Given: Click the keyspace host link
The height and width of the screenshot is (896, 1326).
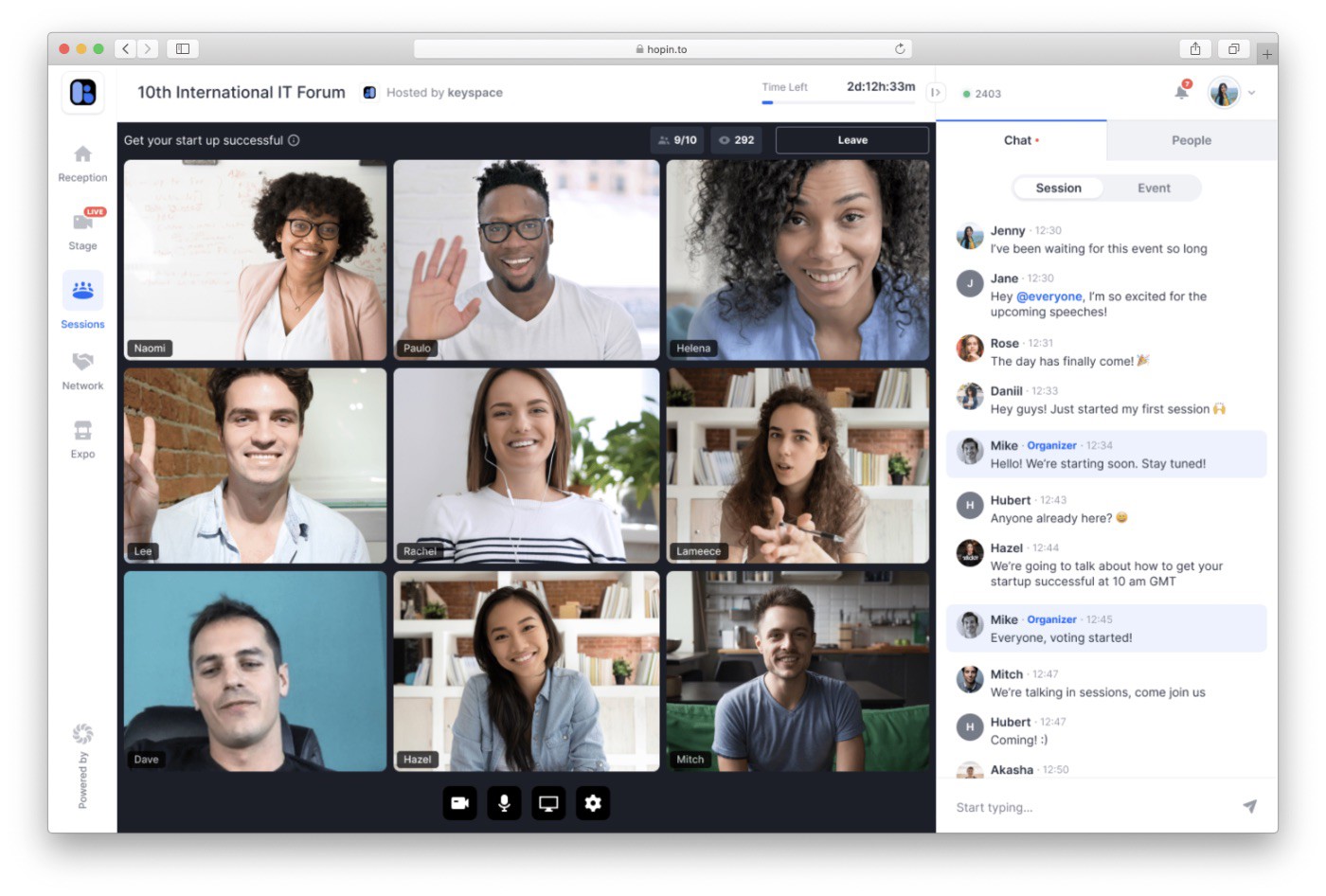Looking at the screenshot, I should coord(475,92).
